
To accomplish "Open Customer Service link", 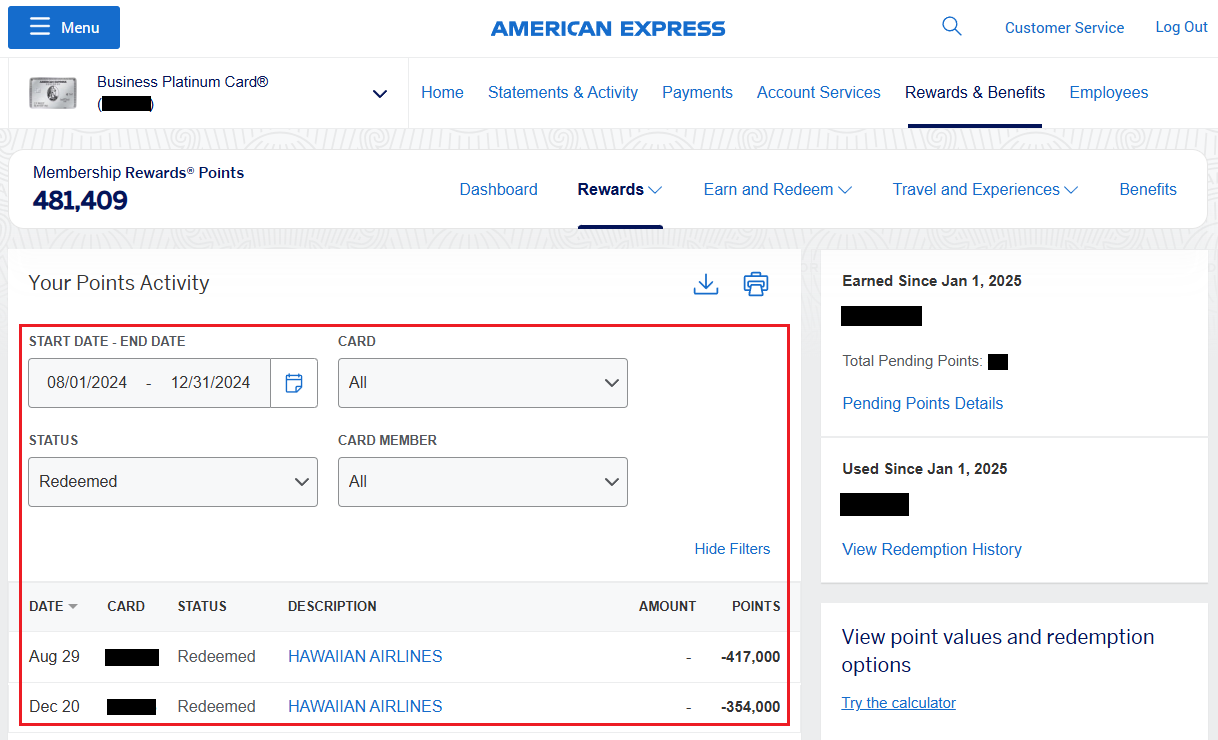I will 1065,28.
